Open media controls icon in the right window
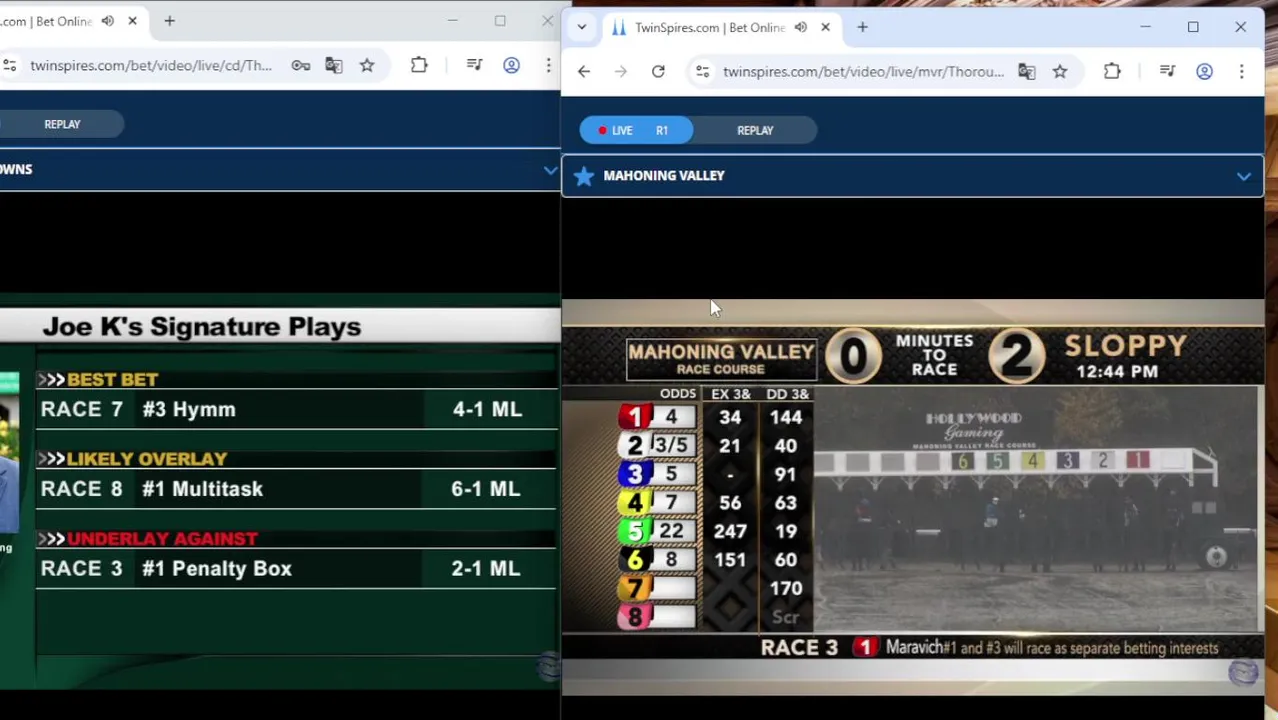 (x=1167, y=71)
